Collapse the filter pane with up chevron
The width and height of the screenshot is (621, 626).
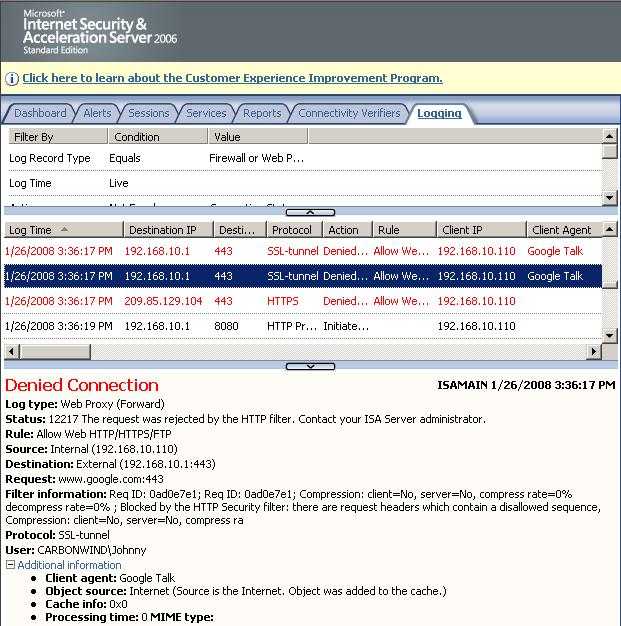(x=310, y=212)
